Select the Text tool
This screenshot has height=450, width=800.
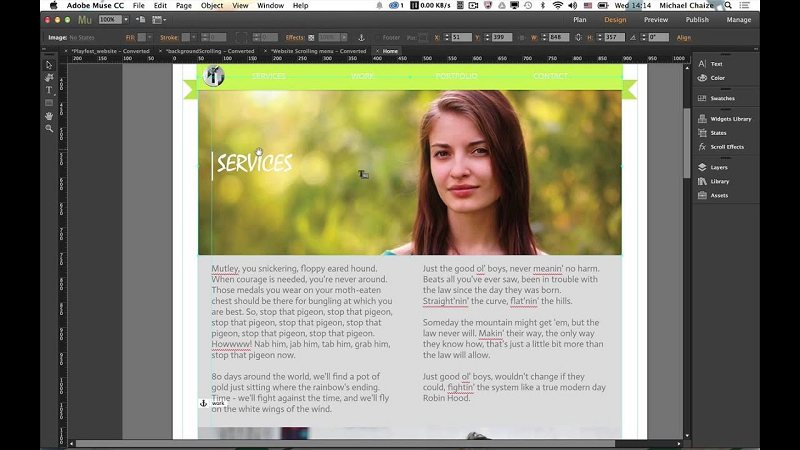click(49, 90)
